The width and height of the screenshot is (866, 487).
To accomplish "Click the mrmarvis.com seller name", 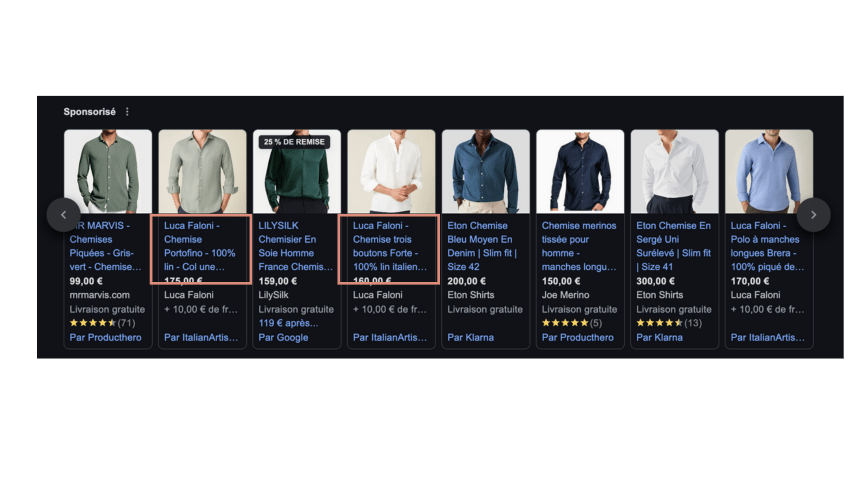I will pos(100,295).
